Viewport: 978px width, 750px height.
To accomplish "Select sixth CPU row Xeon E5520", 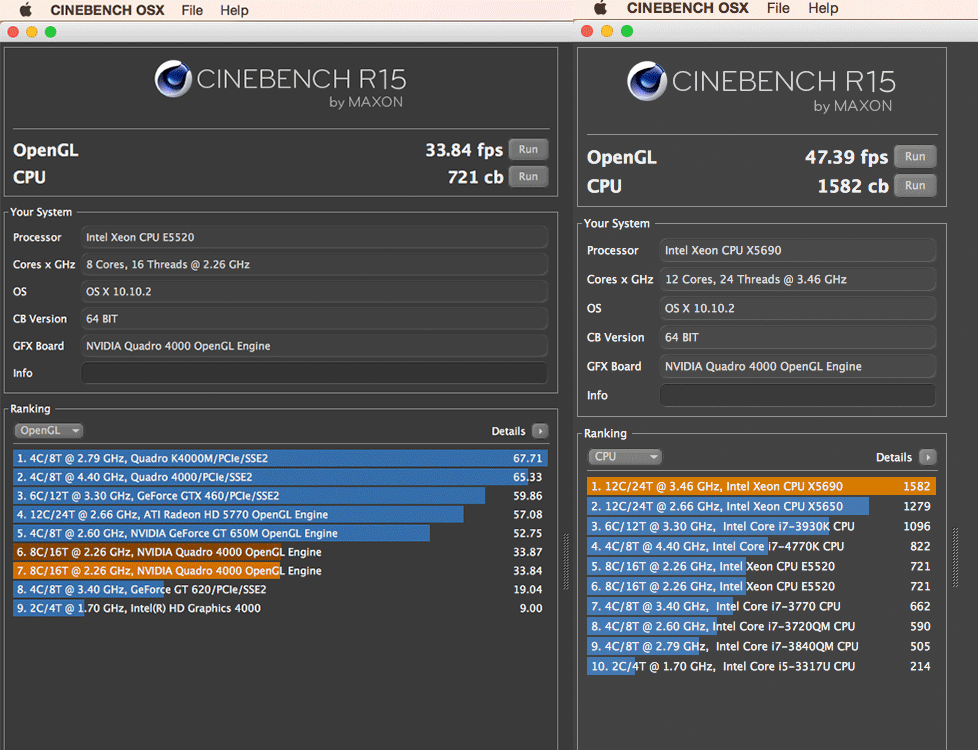I will 762,586.
